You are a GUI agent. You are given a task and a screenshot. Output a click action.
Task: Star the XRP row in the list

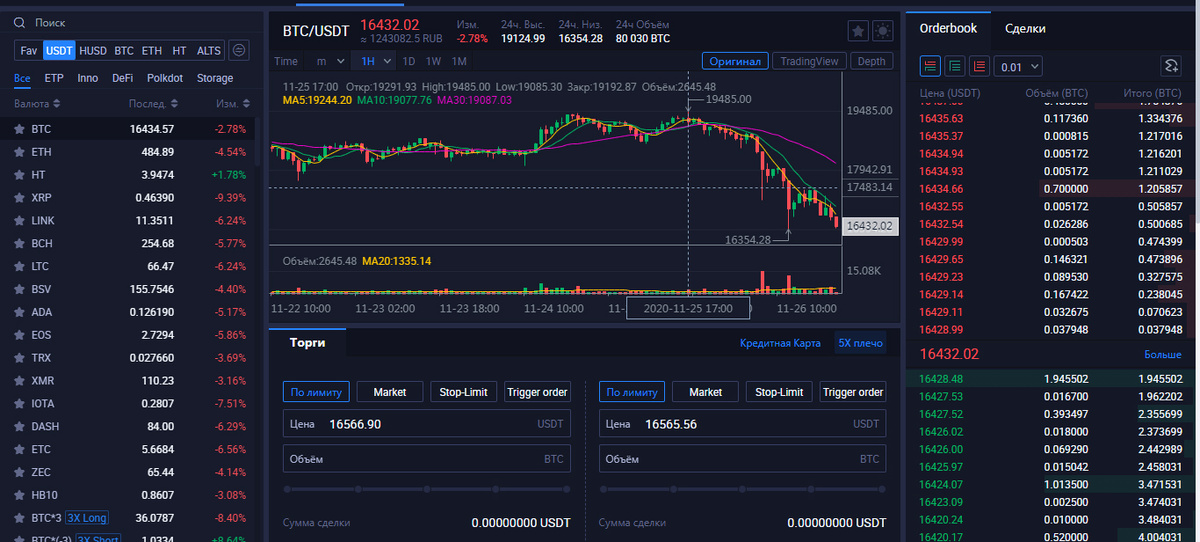pyautogui.click(x=19, y=198)
